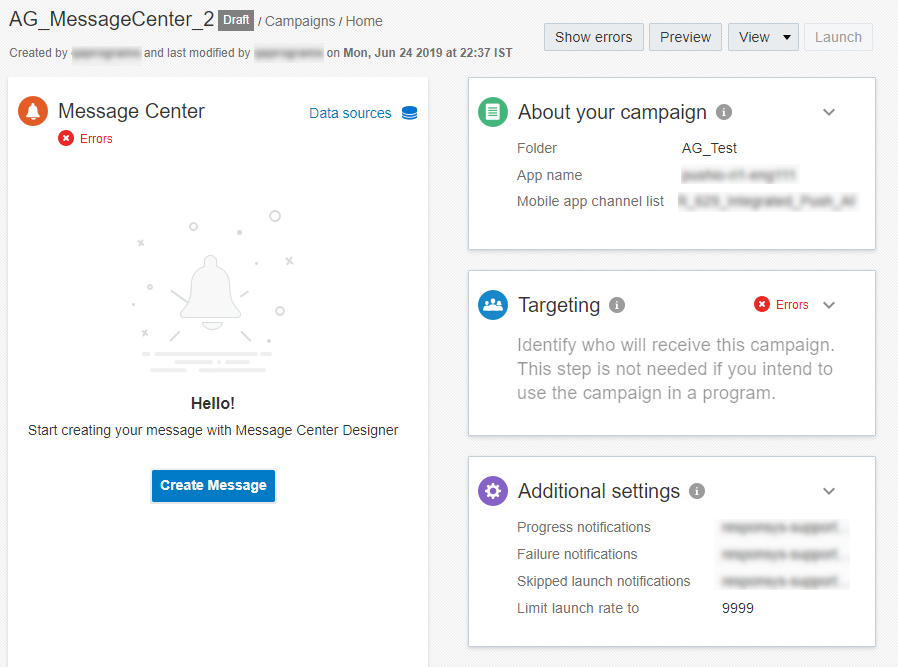Click the orange Message Center bell icon
The image size is (898, 667).
[33, 112]
